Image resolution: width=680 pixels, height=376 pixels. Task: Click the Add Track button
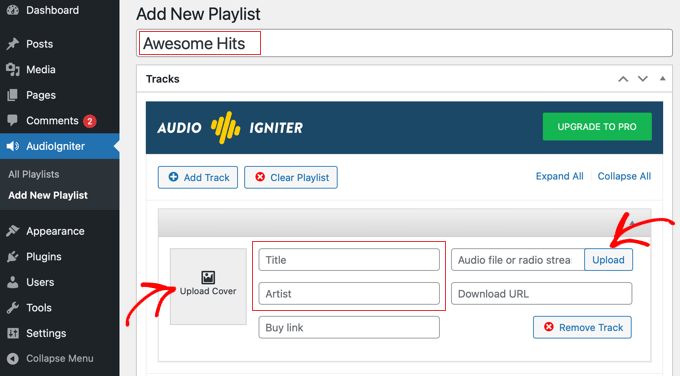198,177
